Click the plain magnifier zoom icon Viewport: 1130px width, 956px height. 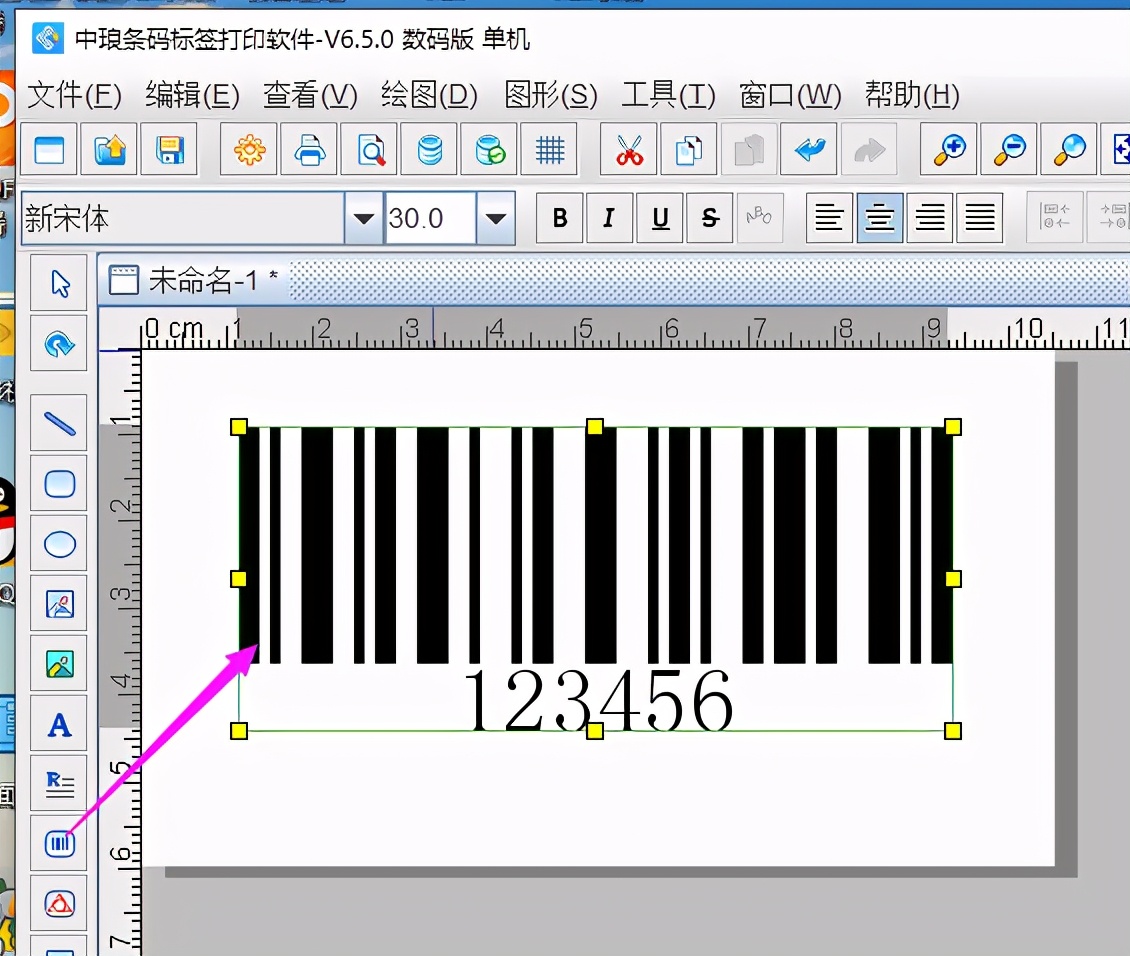(x=1069, y=149)
